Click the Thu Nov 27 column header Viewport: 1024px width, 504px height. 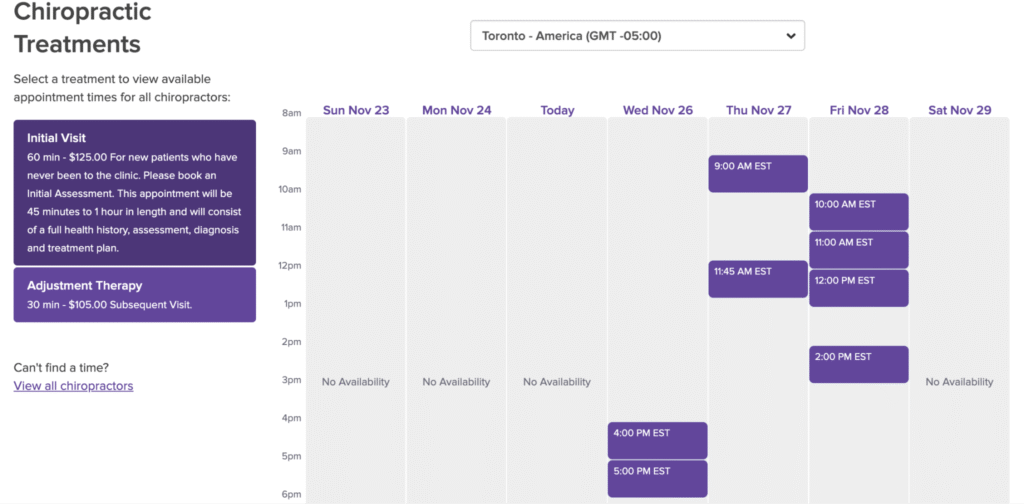coord(758,110)
